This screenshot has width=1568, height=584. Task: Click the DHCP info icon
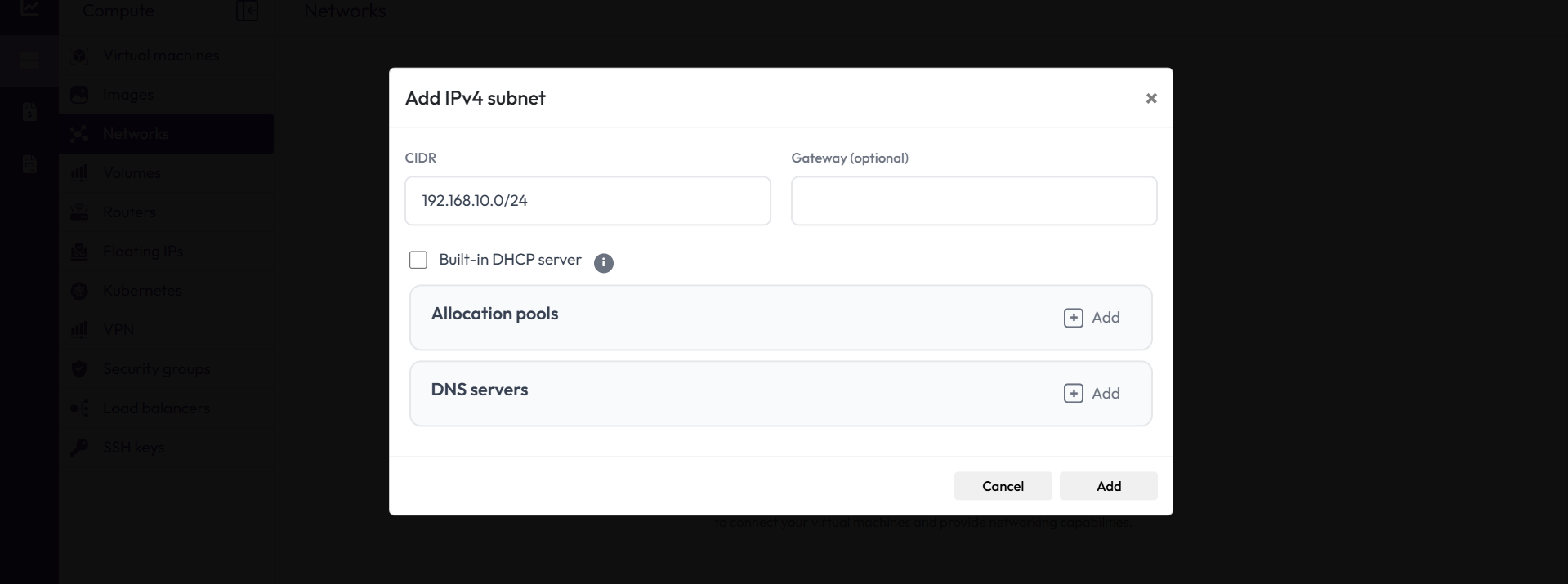coord(604,263)
